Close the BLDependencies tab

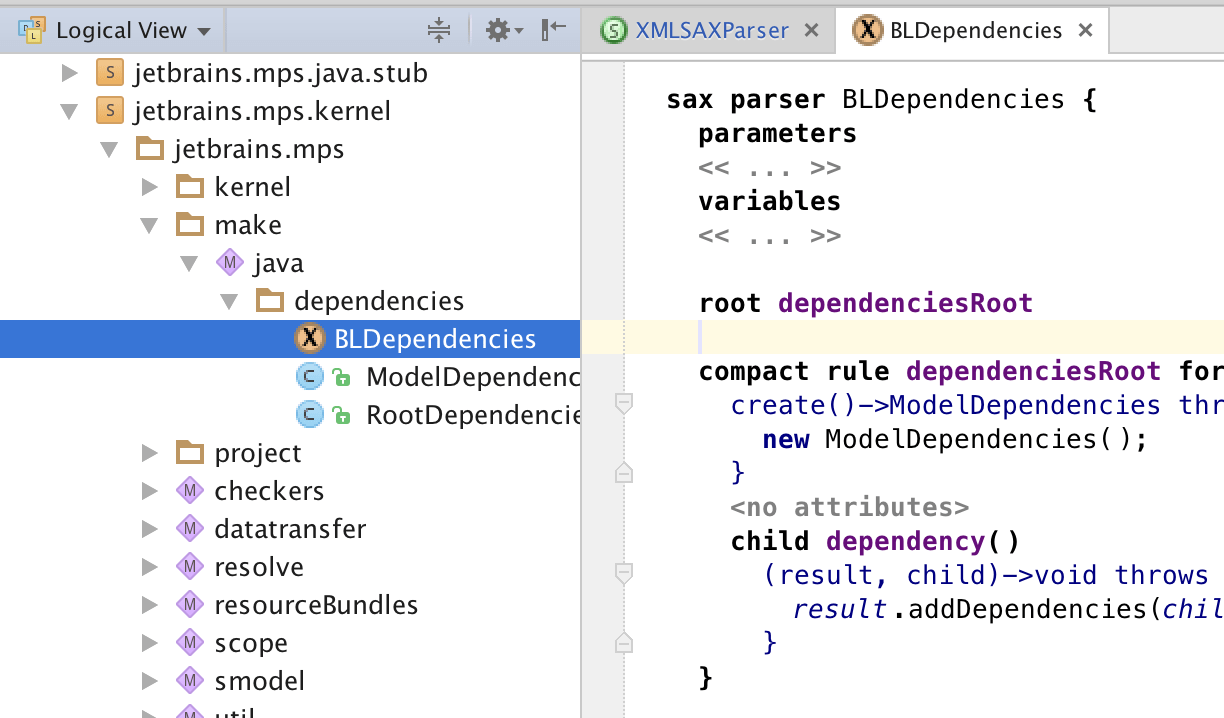pyautogui.click(x=1085, y=31)
